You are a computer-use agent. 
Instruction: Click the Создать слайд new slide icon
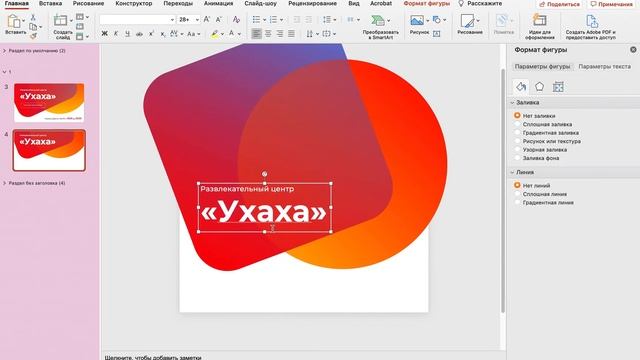coord(60,20)
